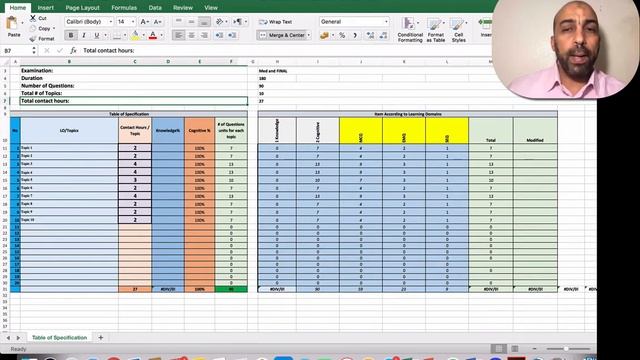Image resolution: width=640 pixels, height=360 pixels.
Task: Toggle Underline formatting
Action: click(97, 36)
